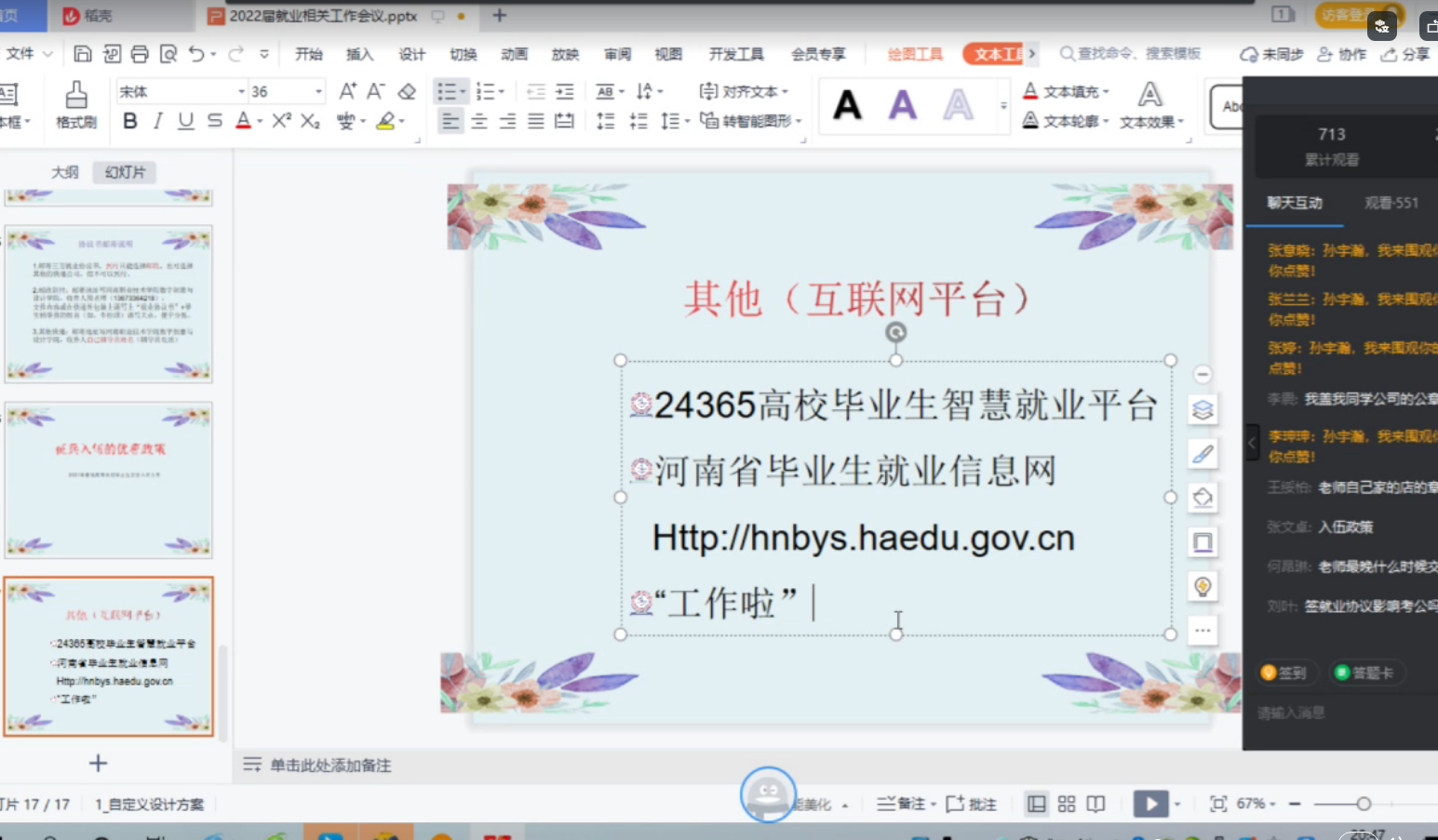Open the 文本填充 dropdown arrow
Viewport: 1438px width, 840px height.
(x=1106, y=91)
